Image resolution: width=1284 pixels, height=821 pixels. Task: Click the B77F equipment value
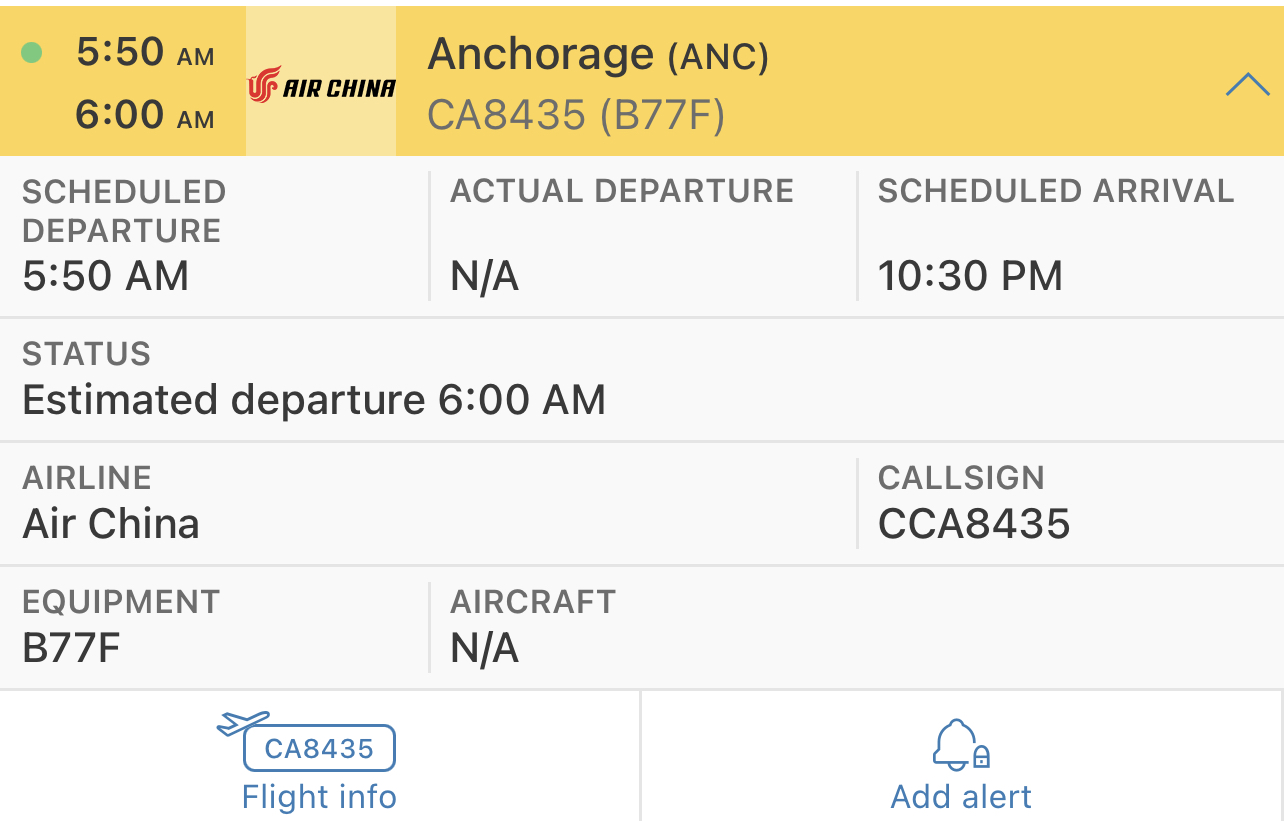(x=71, y=648)
